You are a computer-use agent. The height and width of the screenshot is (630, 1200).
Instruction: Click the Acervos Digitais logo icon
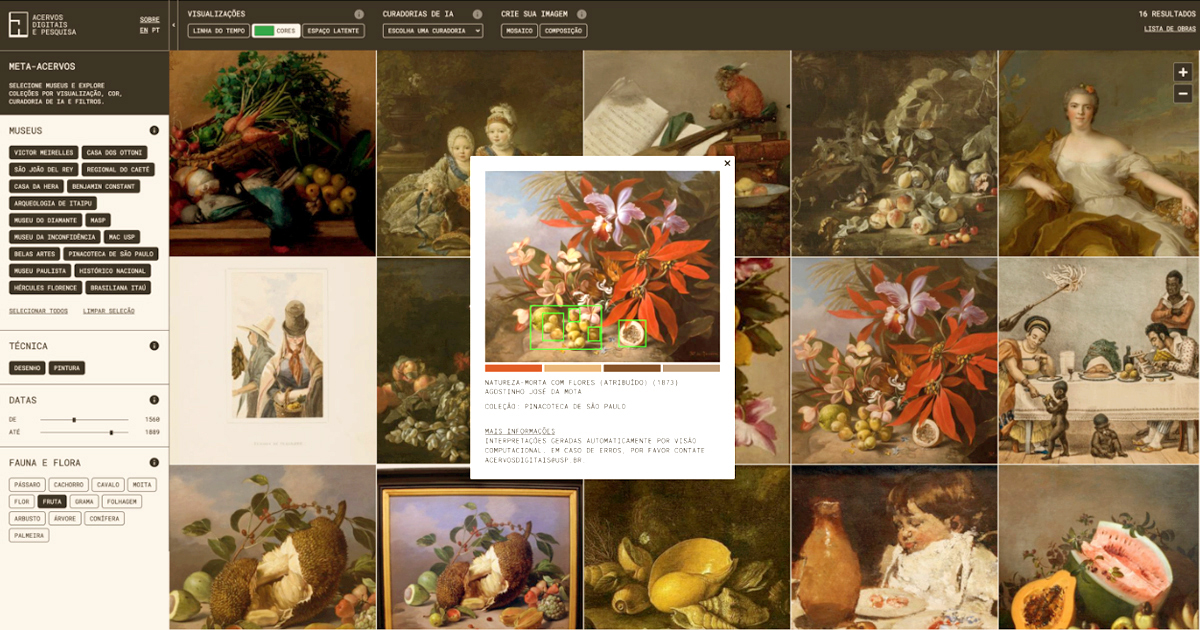[x=18, y=24]
